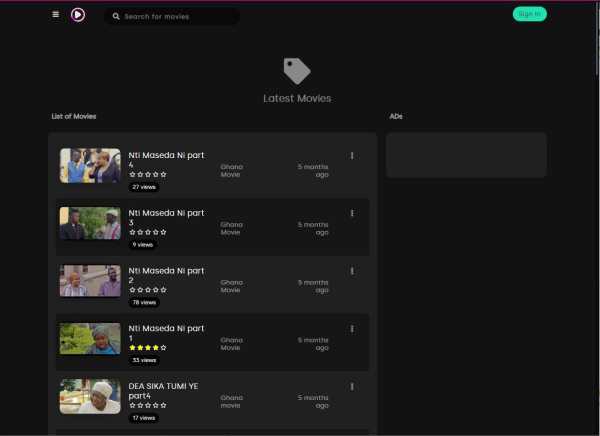This screenshot has width=600, height=436.
Task: Click the Latest Movies tag icon
Action: coord(297,71)
